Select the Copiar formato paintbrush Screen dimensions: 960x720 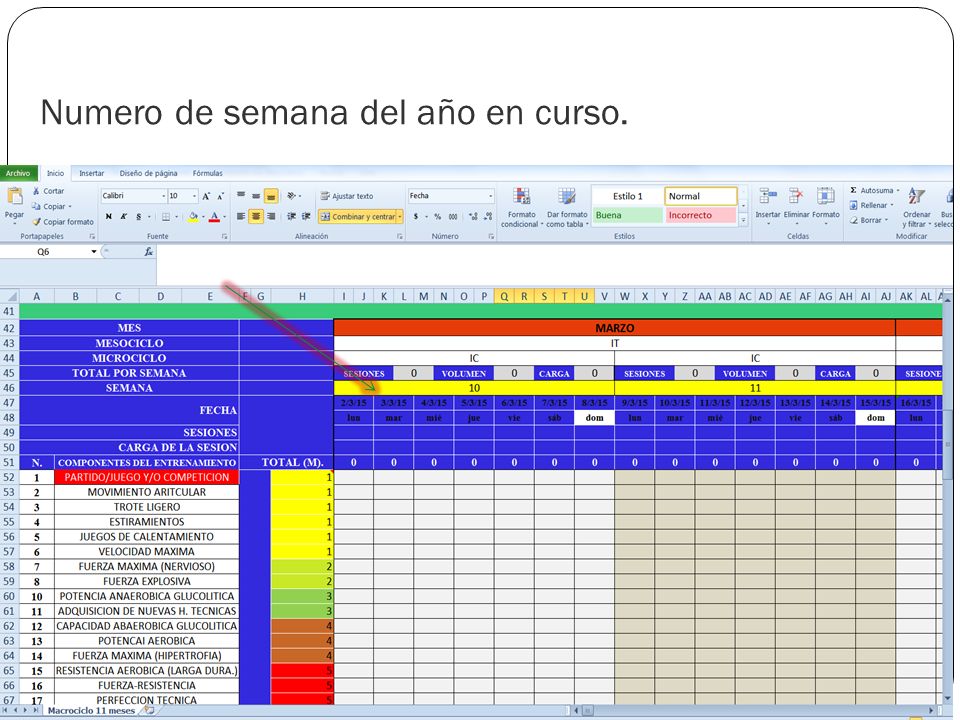[36, 222]
